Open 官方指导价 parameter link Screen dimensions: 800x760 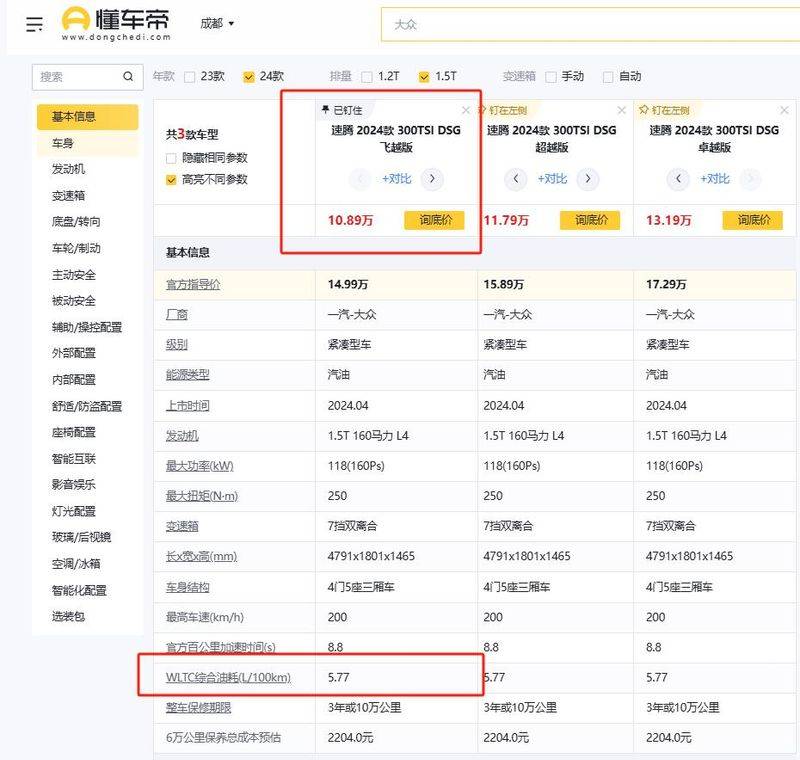tap(193, 285)
